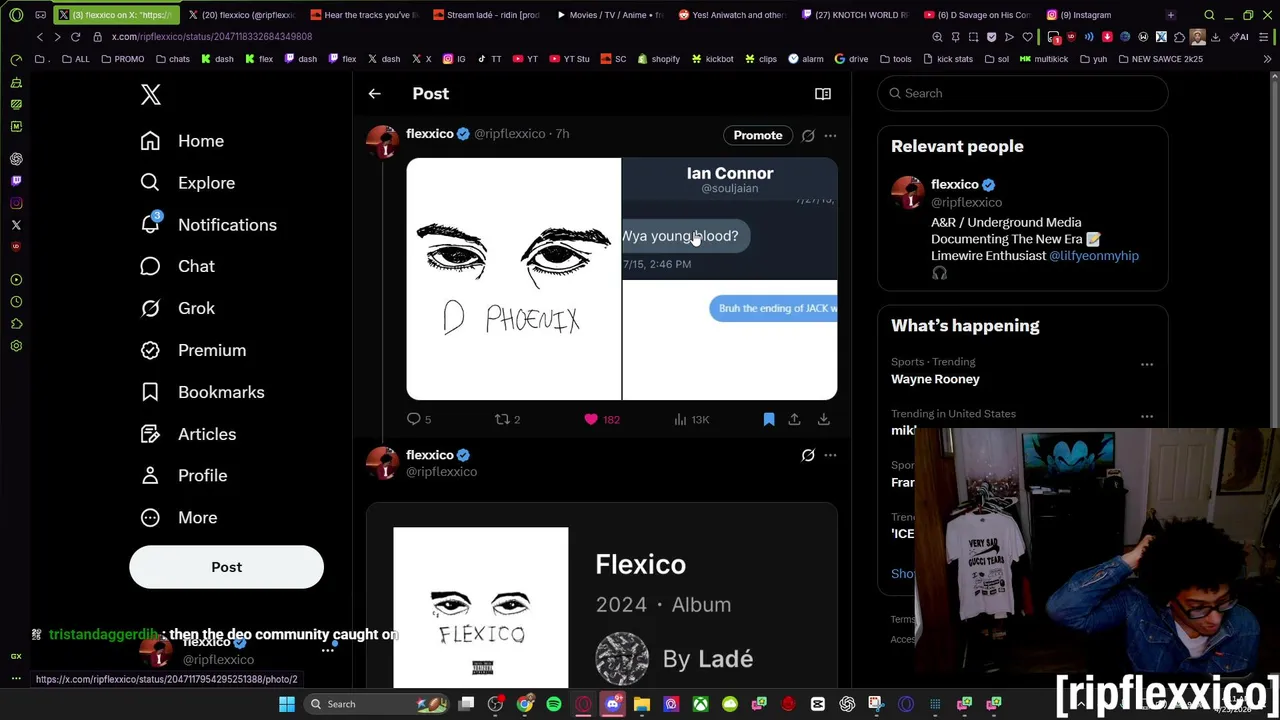This screenshot has width=1280, height=720.
Task: View post analytics showing 13K views
Action: coord(691,419)
